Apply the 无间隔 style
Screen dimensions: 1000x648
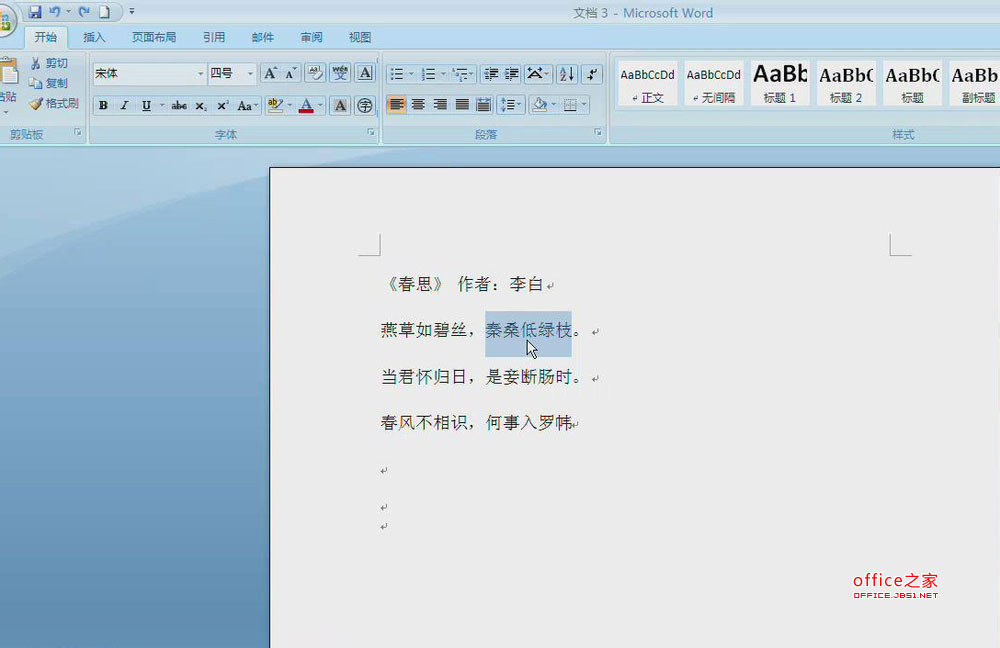click(x=714, y=83)
